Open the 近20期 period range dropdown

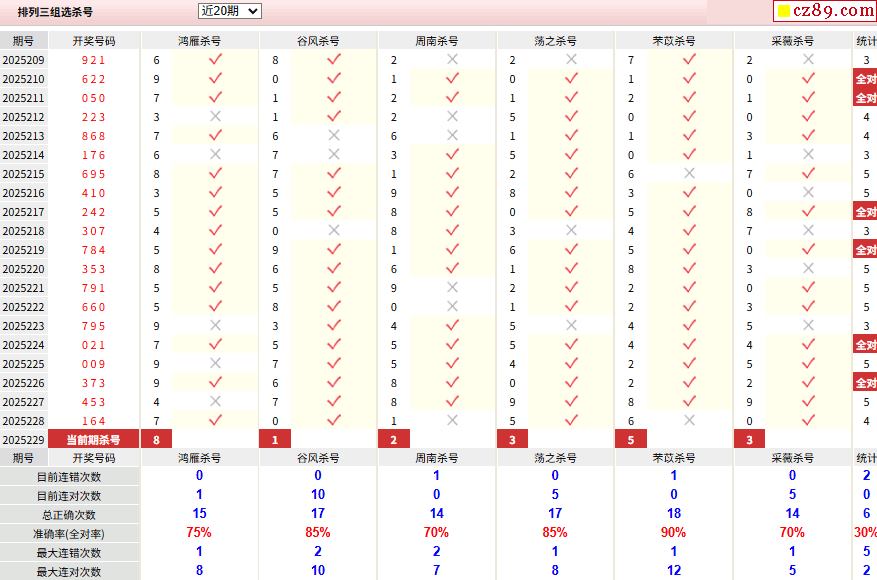point(229,11)
